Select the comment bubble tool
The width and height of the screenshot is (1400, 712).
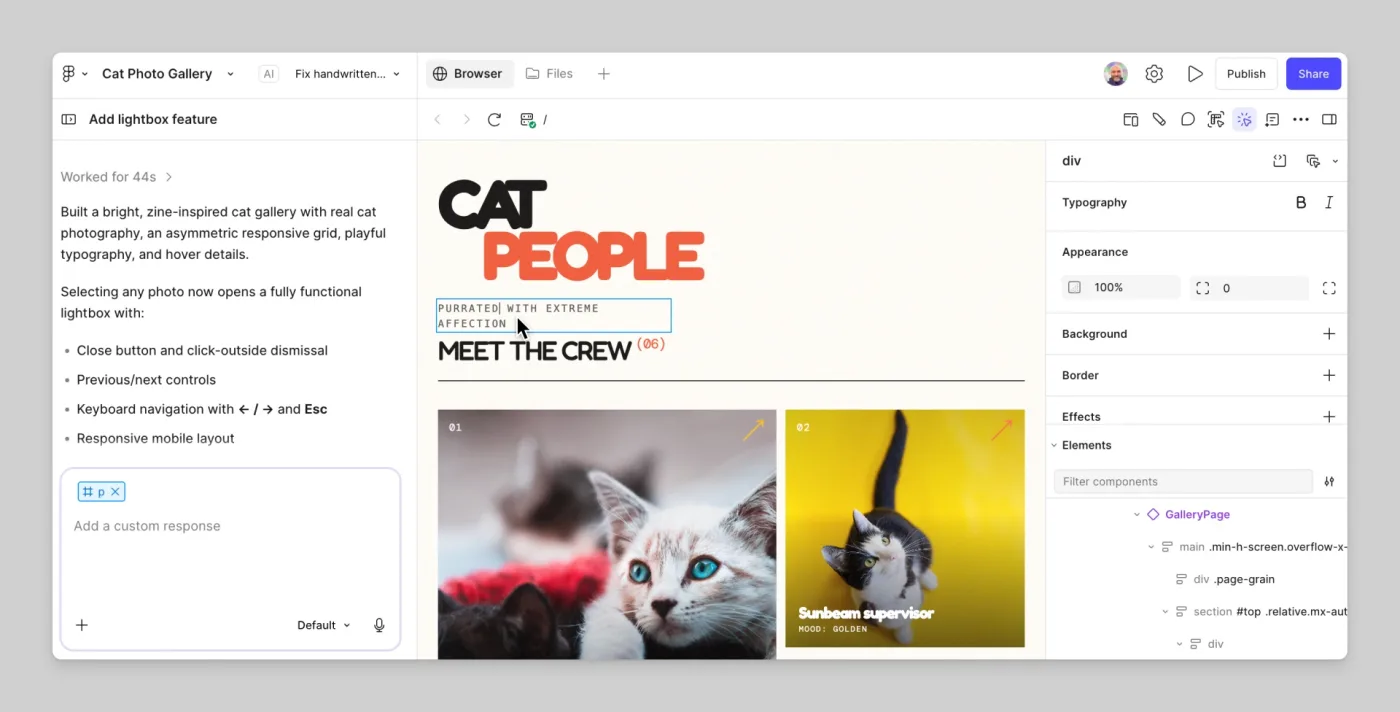1187,120
